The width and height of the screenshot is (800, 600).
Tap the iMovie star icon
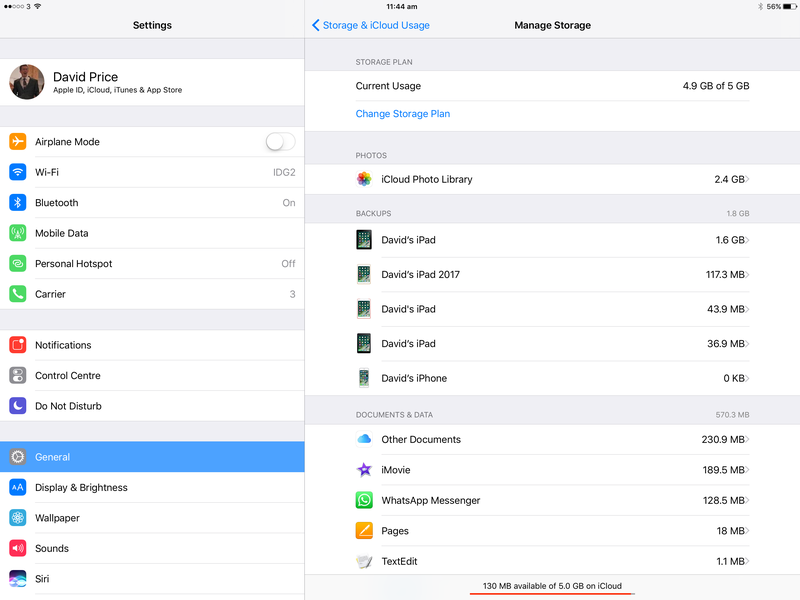point(364,469)
